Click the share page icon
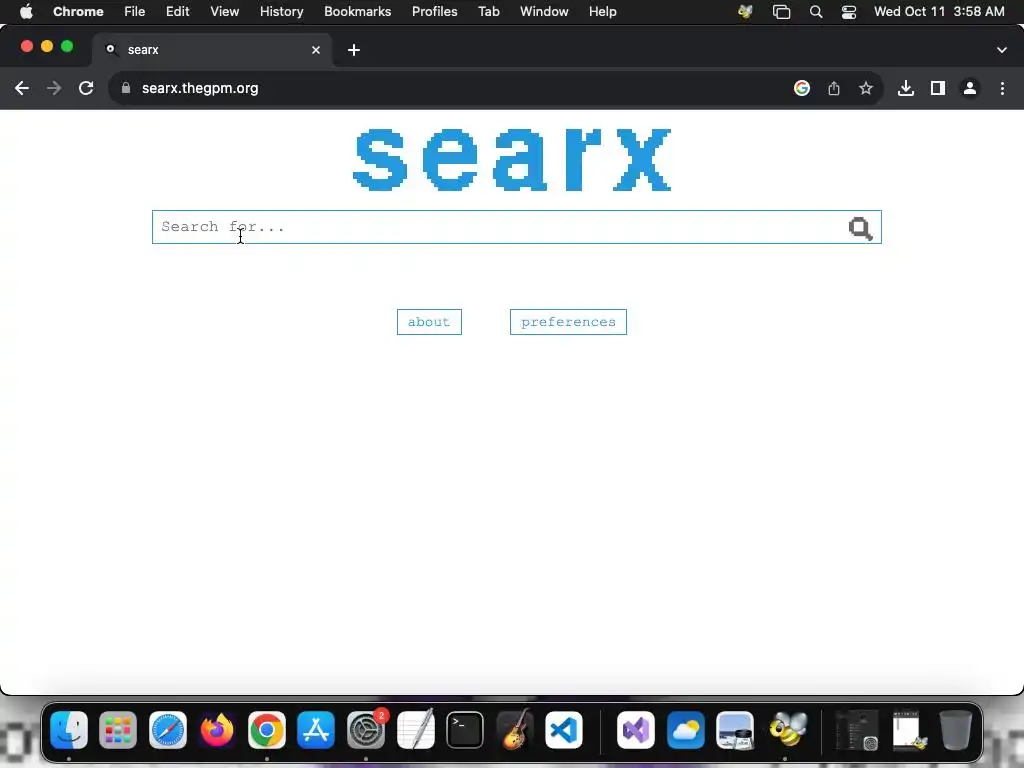Image resolution: width=1024 pixels, height=768 pixels. (x=834, y=88)
